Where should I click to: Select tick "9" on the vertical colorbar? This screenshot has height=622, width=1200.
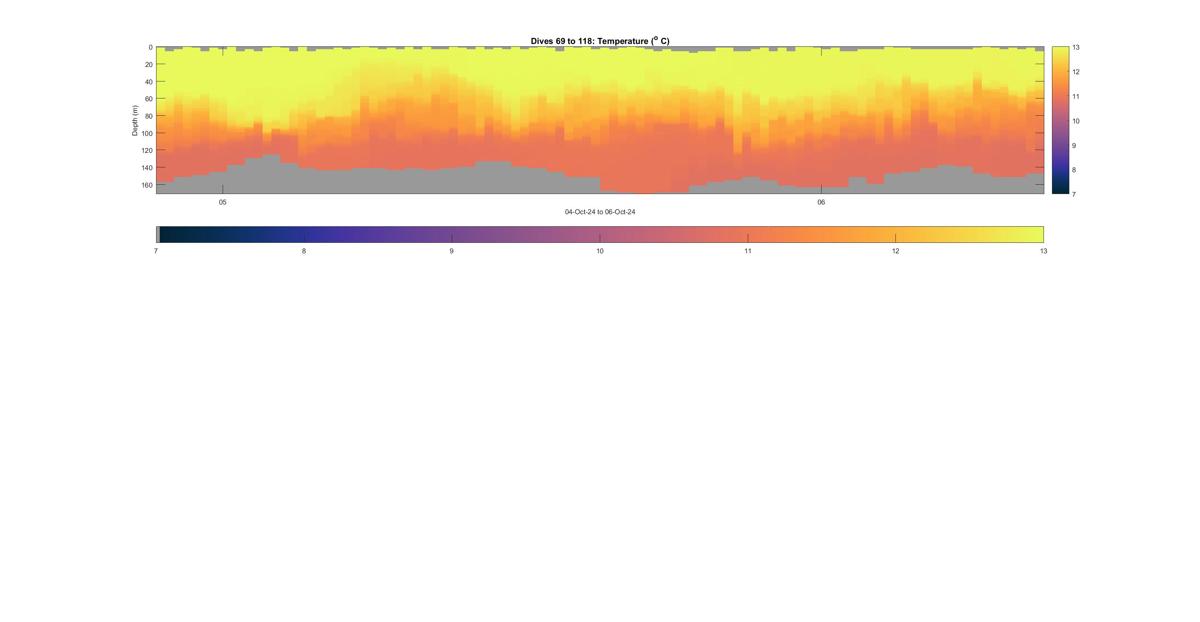pyautogui.click(x=1075, y=145)
